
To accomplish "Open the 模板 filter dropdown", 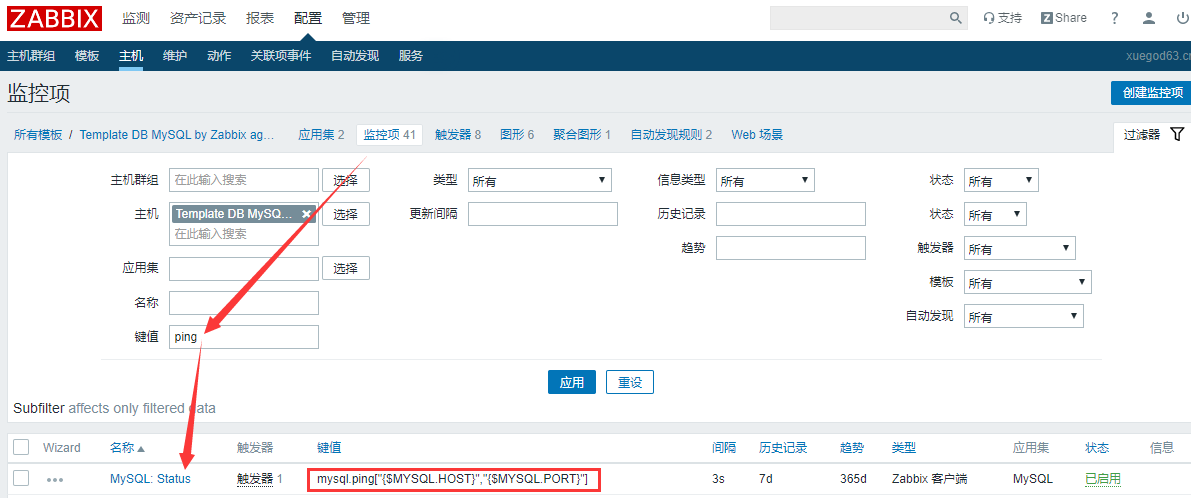I will tap(1028, 282).
